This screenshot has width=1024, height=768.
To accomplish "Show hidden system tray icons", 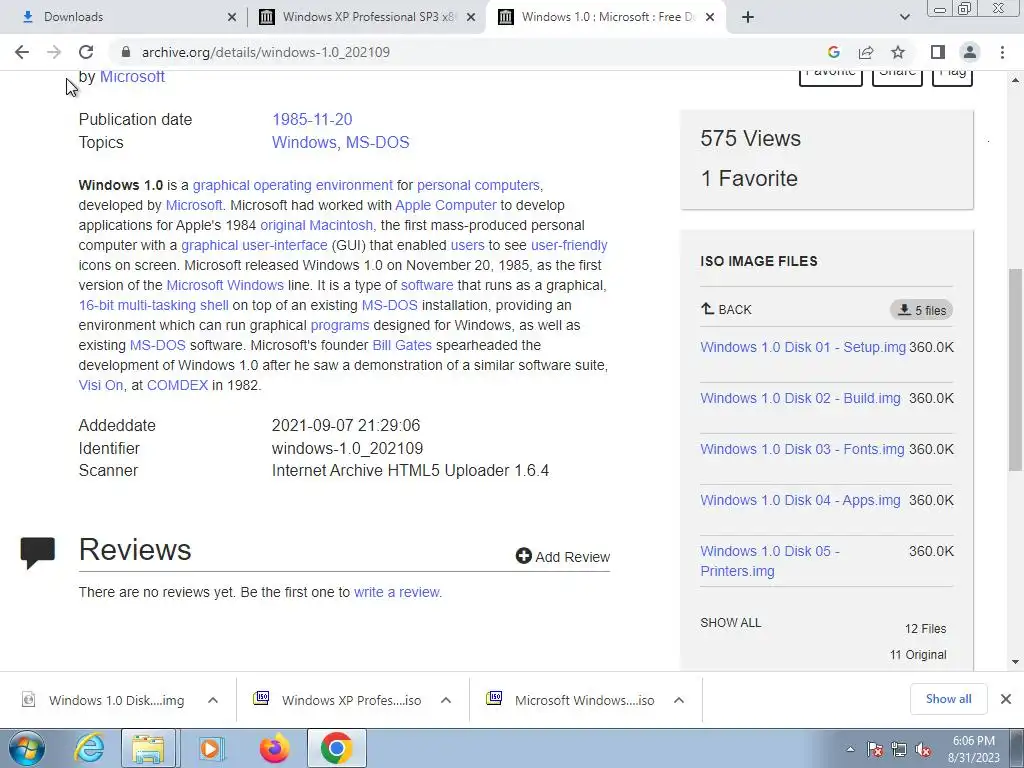I will pos(850,749).
